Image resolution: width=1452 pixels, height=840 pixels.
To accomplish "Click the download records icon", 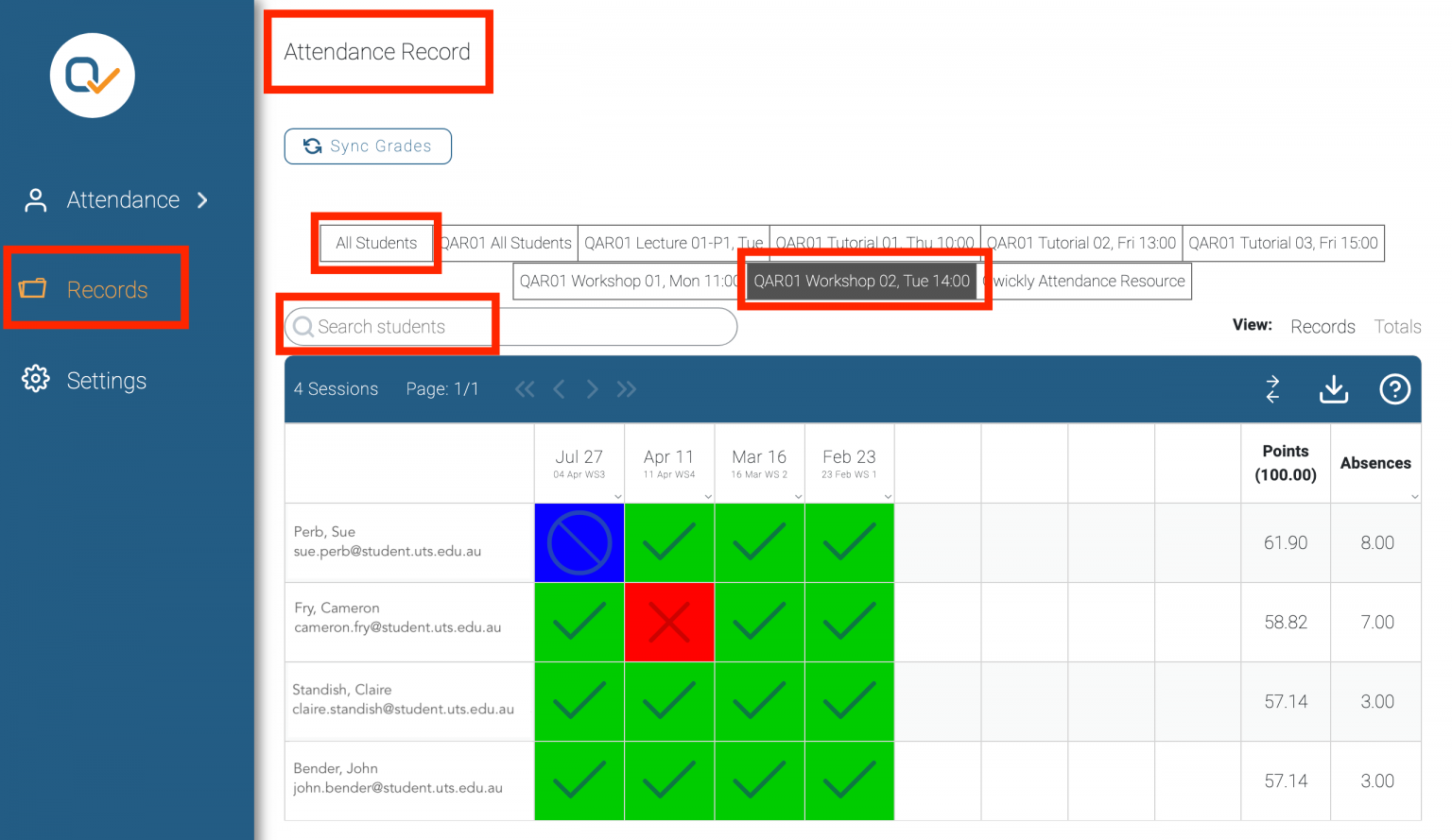I will coord(1333,389).
